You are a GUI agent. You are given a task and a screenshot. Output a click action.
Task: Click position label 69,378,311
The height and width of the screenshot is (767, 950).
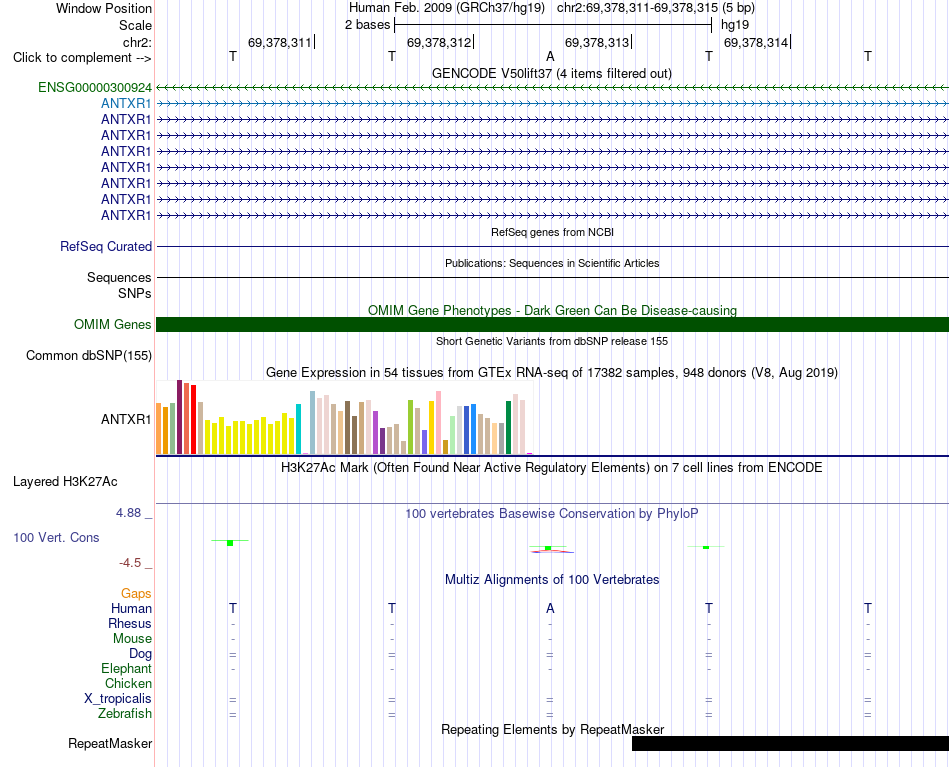[279, 42]
